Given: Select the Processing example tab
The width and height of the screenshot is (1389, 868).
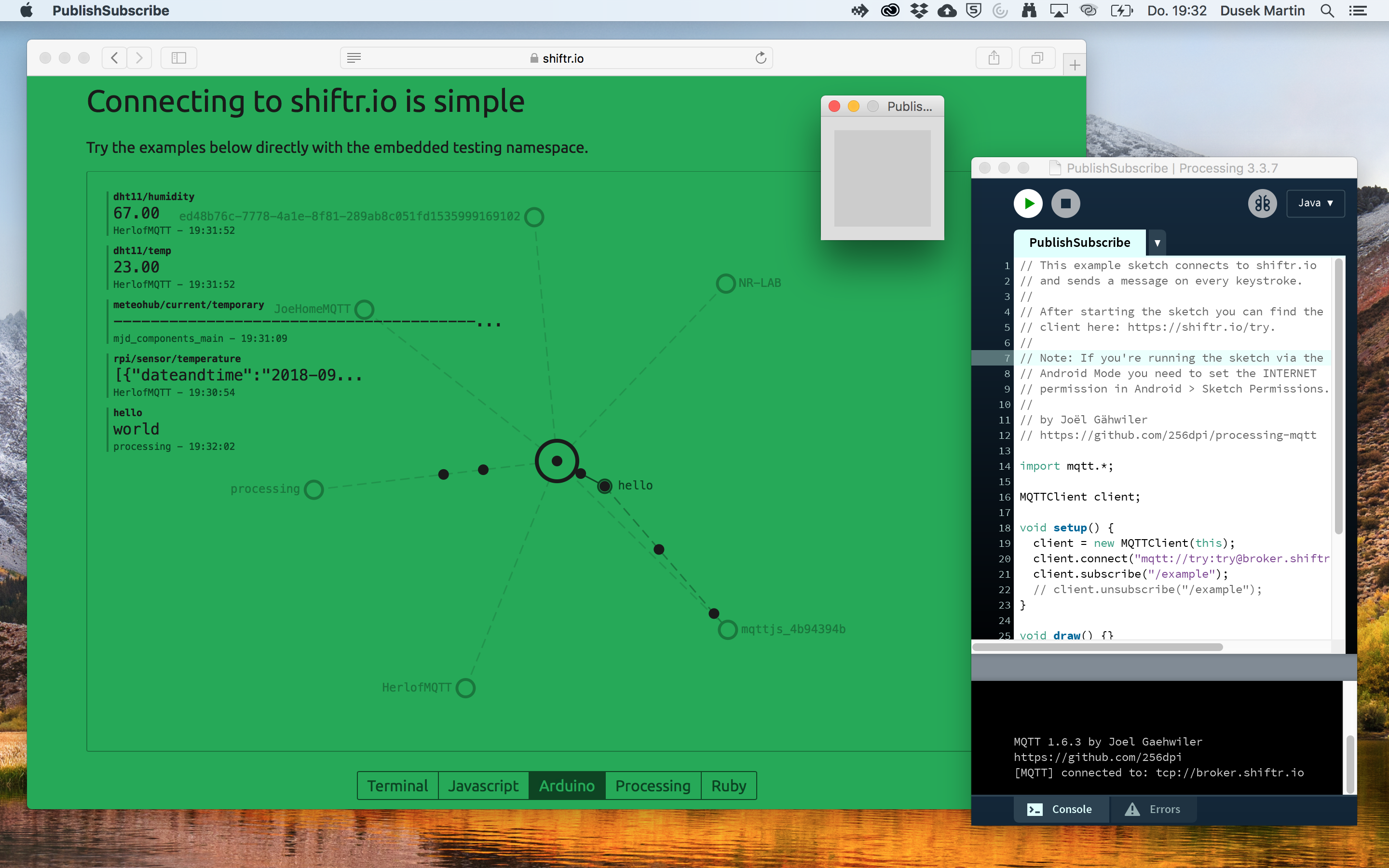Looking at the screenshot, I should pos(653,786).
